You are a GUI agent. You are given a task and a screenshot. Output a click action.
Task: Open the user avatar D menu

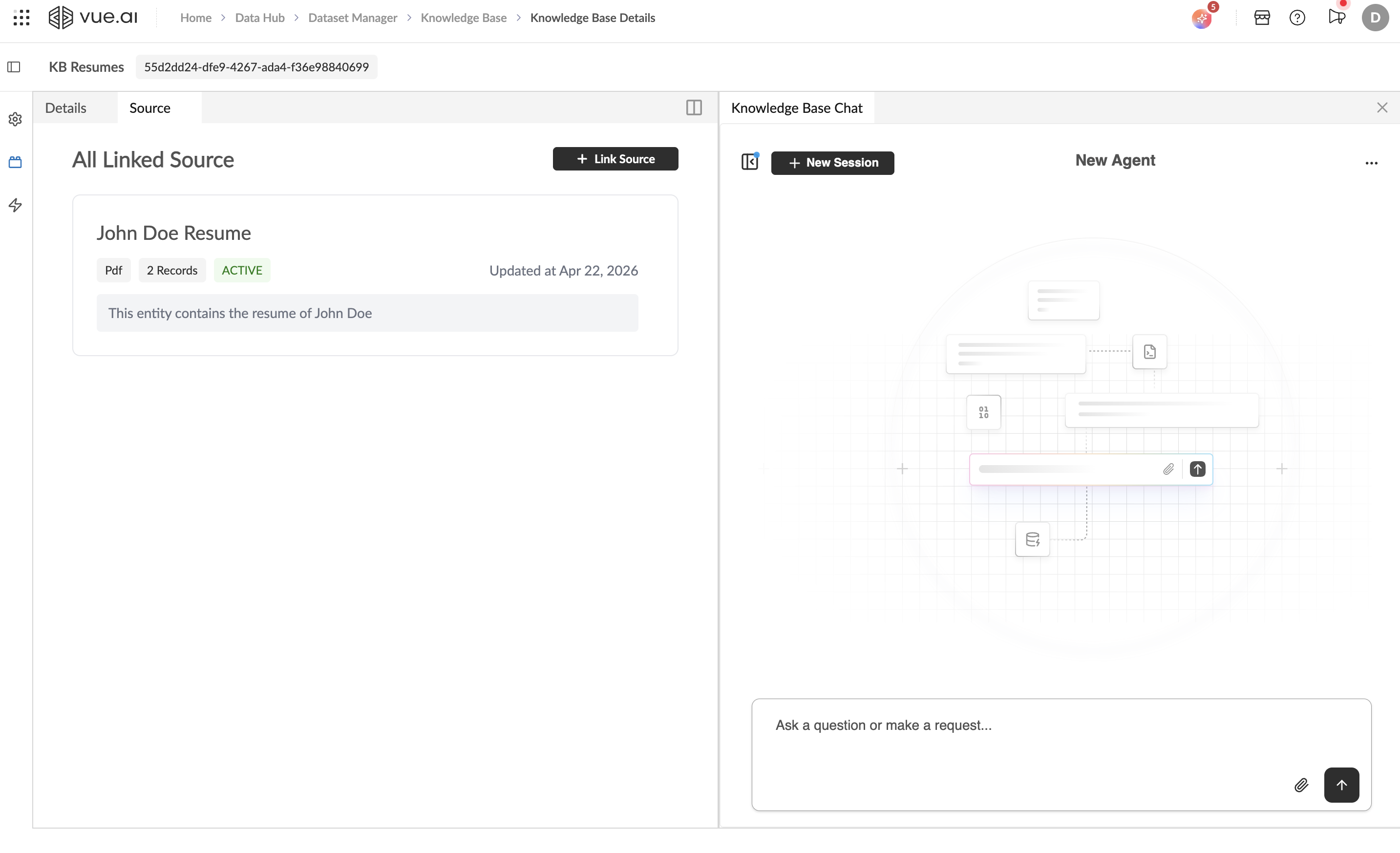coord(1375,18)
